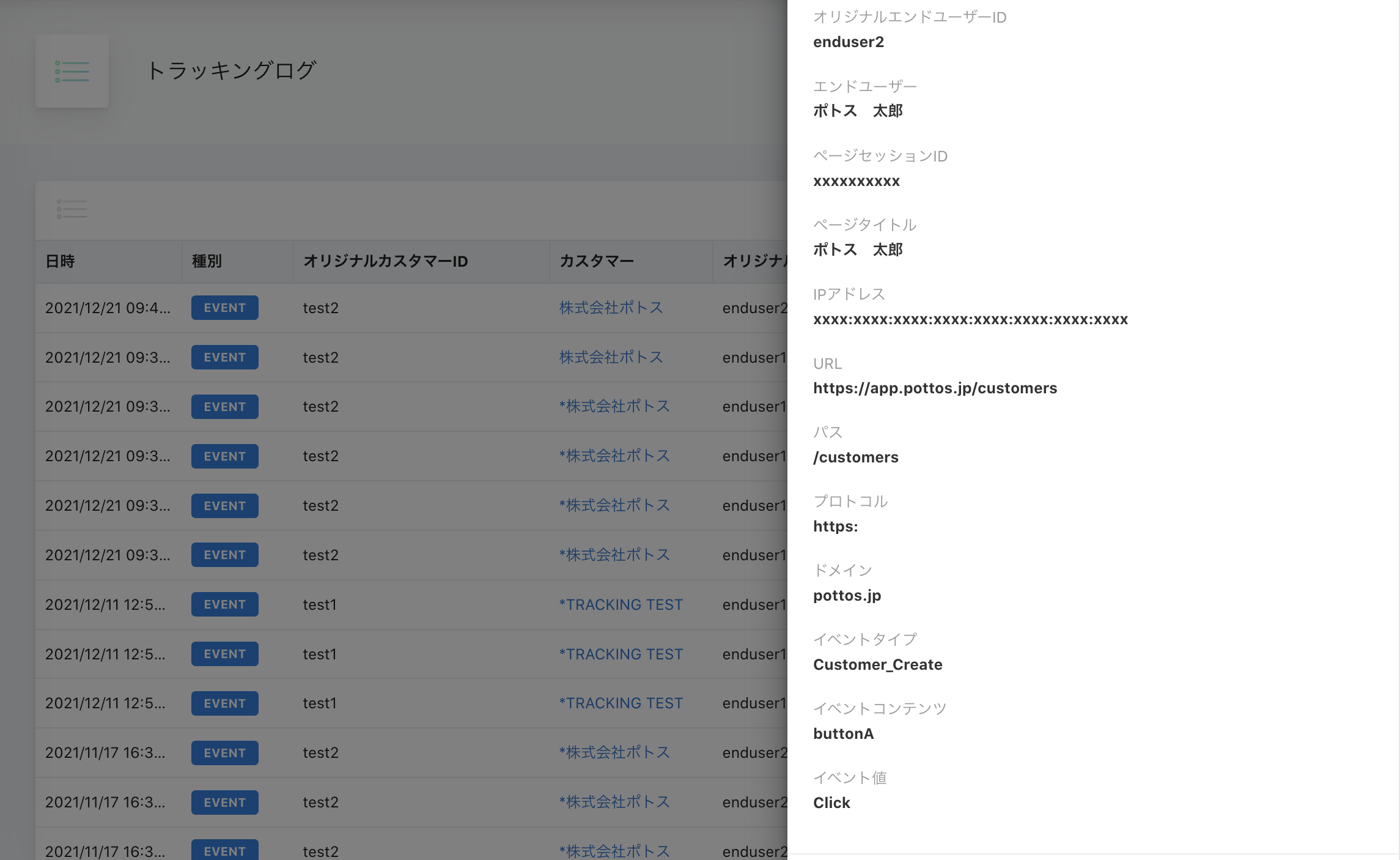
Task: Click the ドメイン label
Action: [x=842, y=570]
